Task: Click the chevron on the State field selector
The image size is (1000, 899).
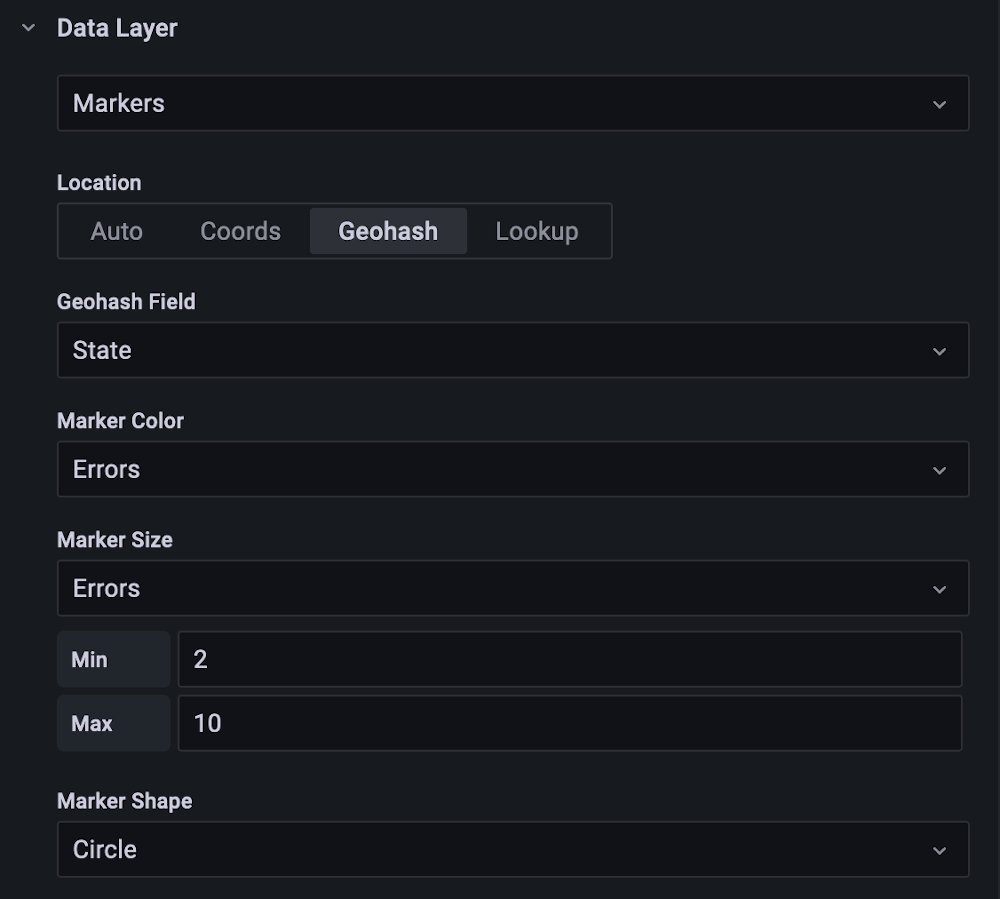Action: point(938,350)
